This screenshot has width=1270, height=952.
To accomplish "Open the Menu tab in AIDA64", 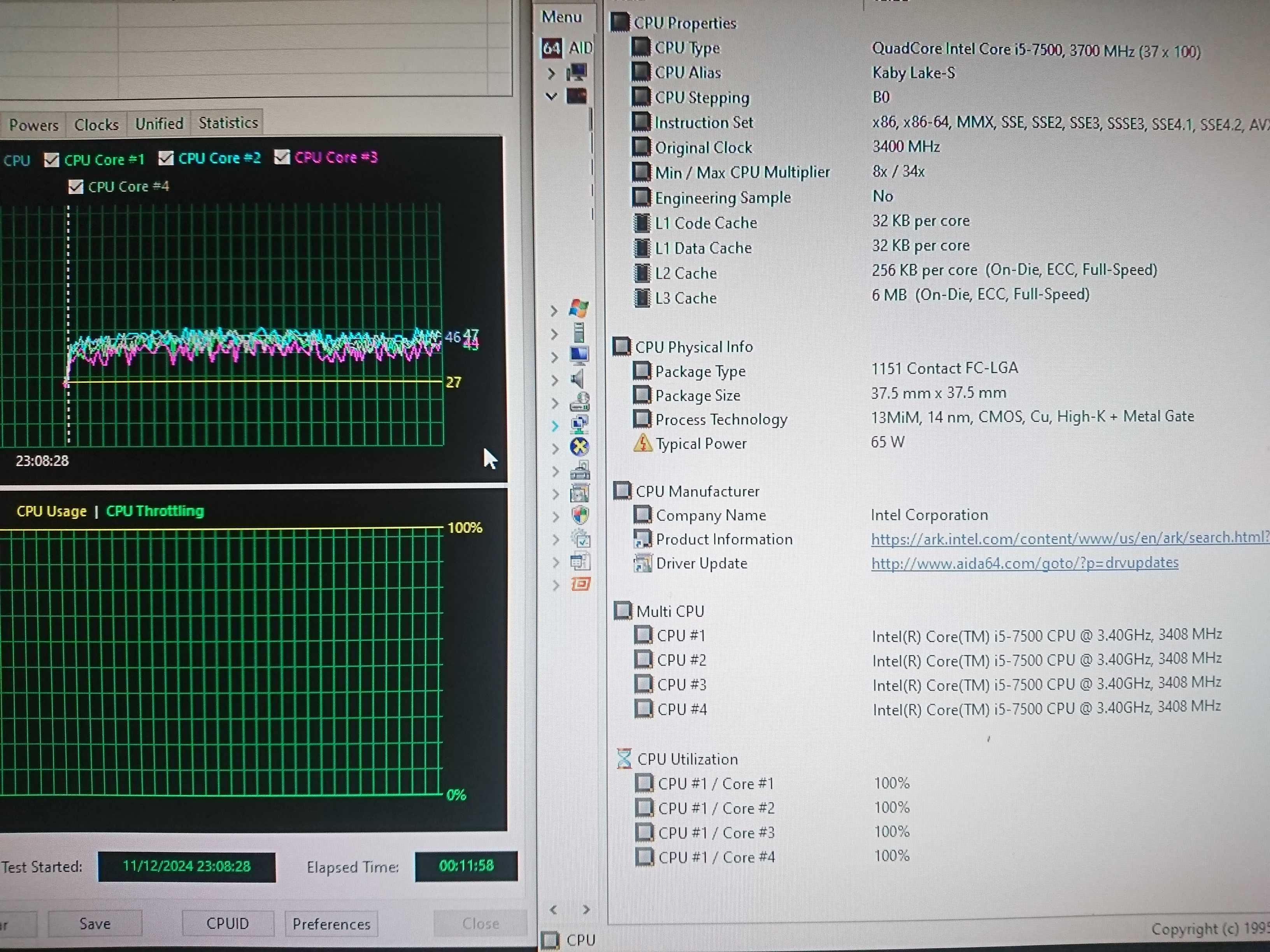I will [x=561, y=17].
